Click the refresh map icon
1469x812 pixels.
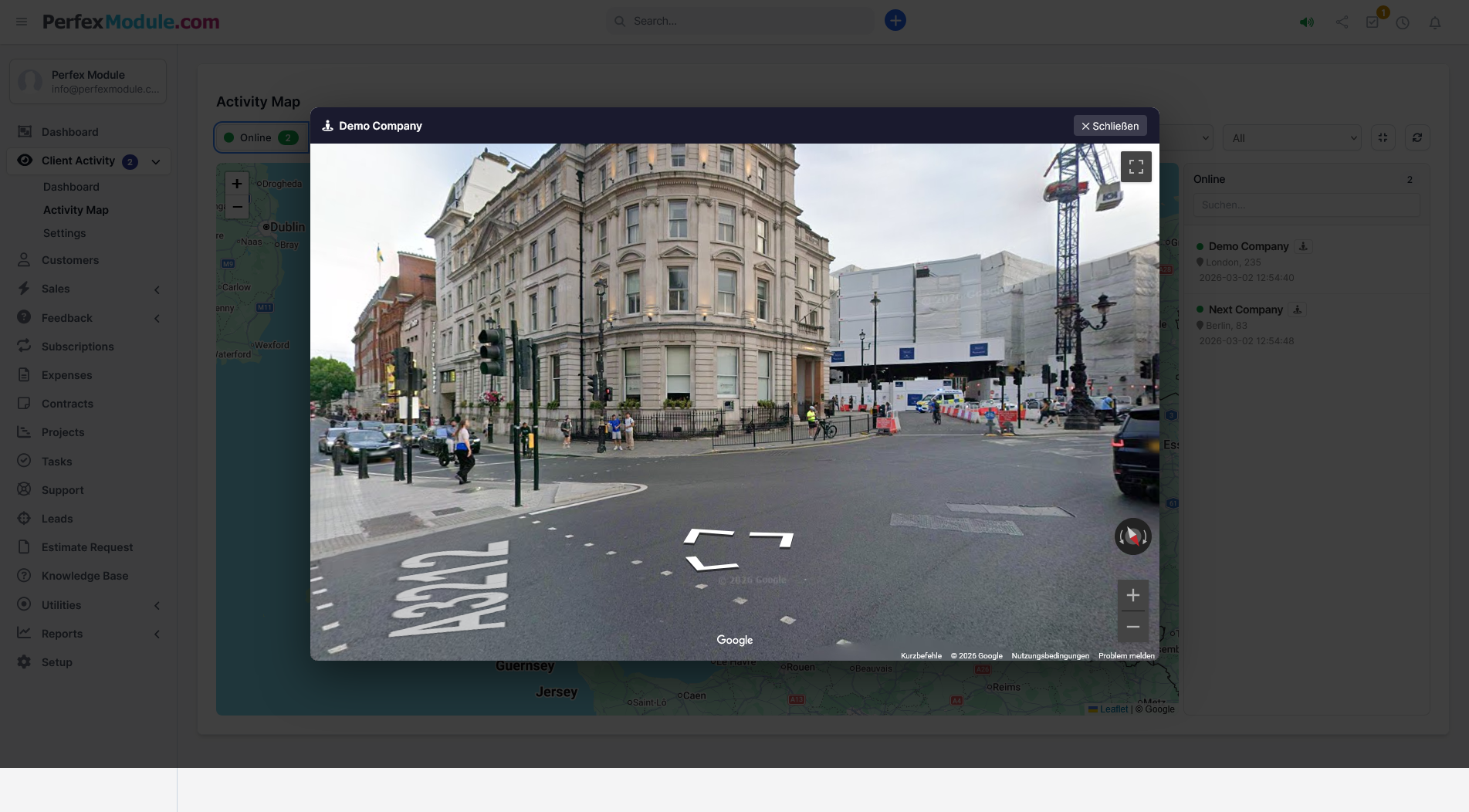coord(1417,137)
